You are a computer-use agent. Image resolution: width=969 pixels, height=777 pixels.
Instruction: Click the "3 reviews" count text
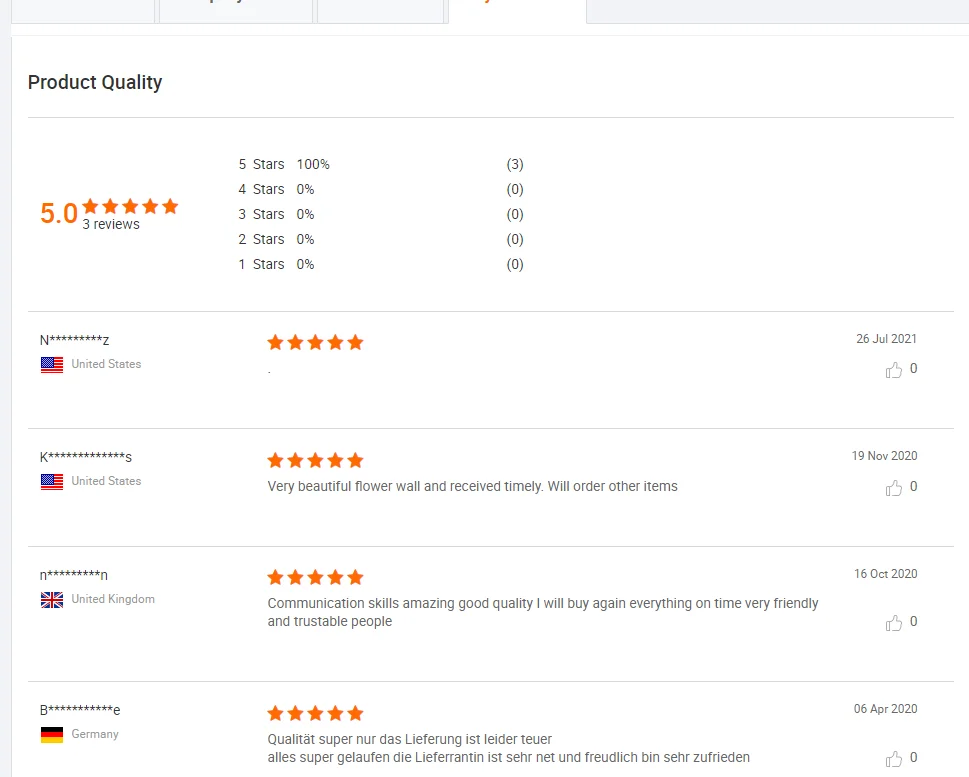coord(111,225)
